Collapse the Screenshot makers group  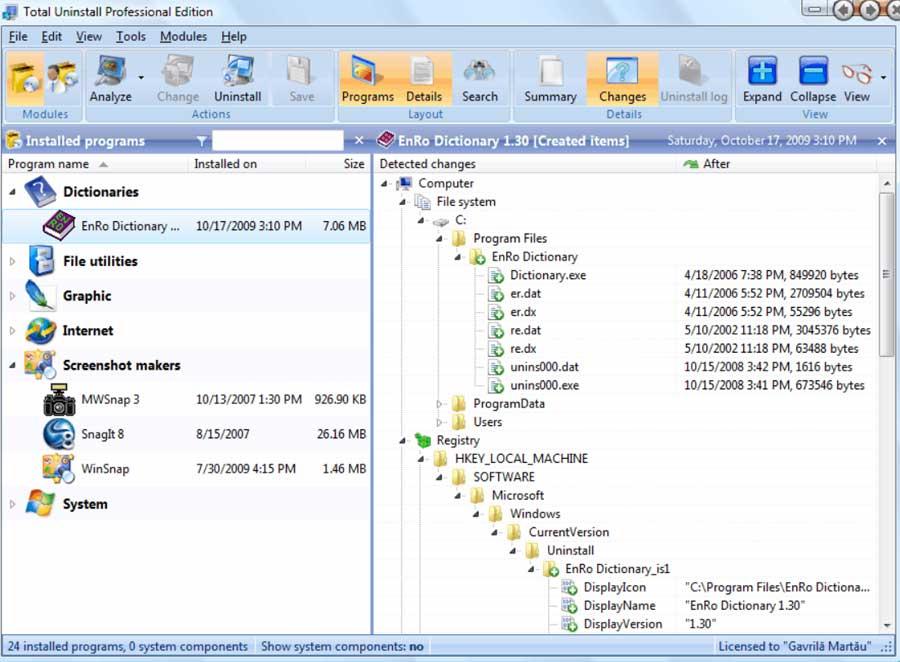[x=13, y=365]
